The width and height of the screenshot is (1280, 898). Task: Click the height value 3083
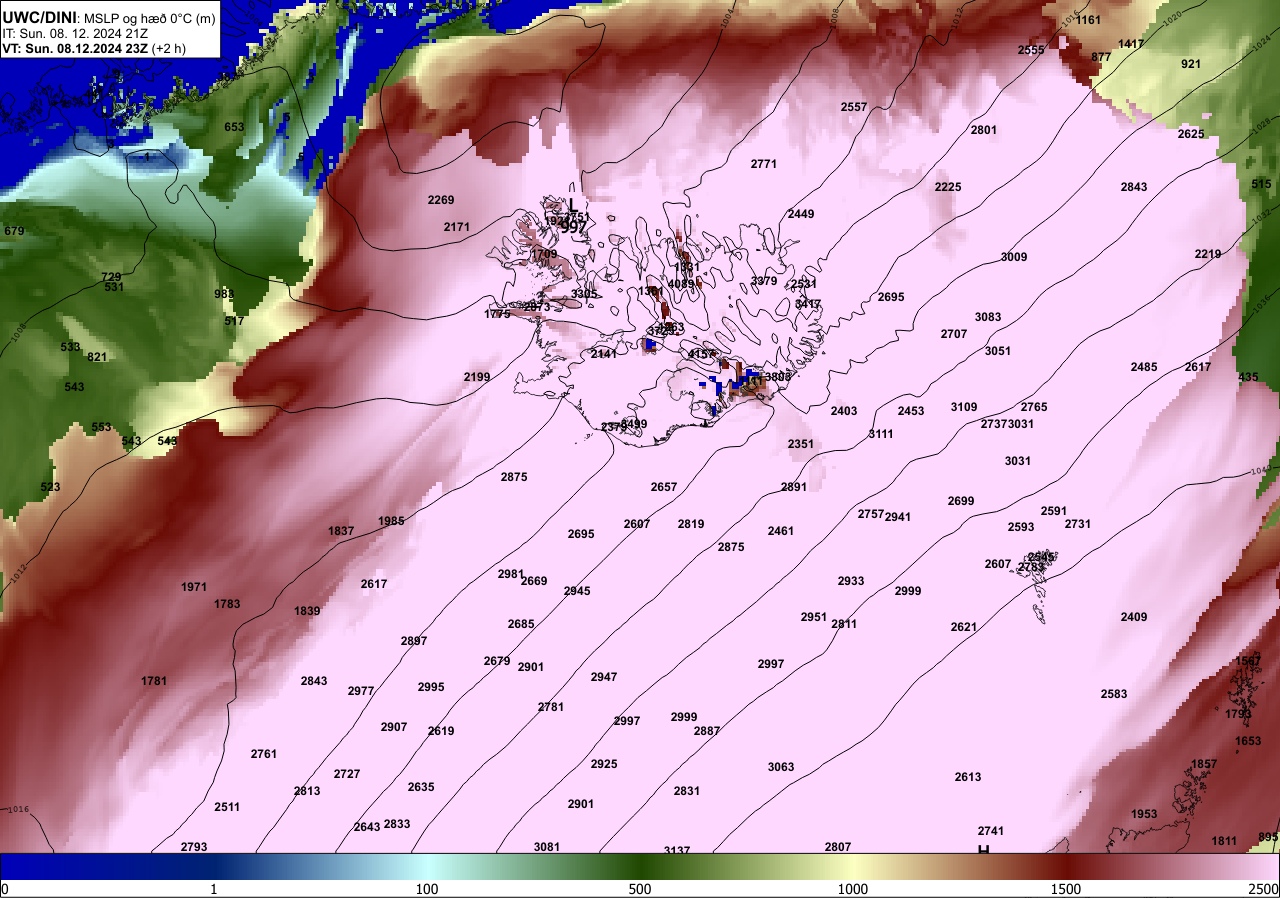[988, 317]
